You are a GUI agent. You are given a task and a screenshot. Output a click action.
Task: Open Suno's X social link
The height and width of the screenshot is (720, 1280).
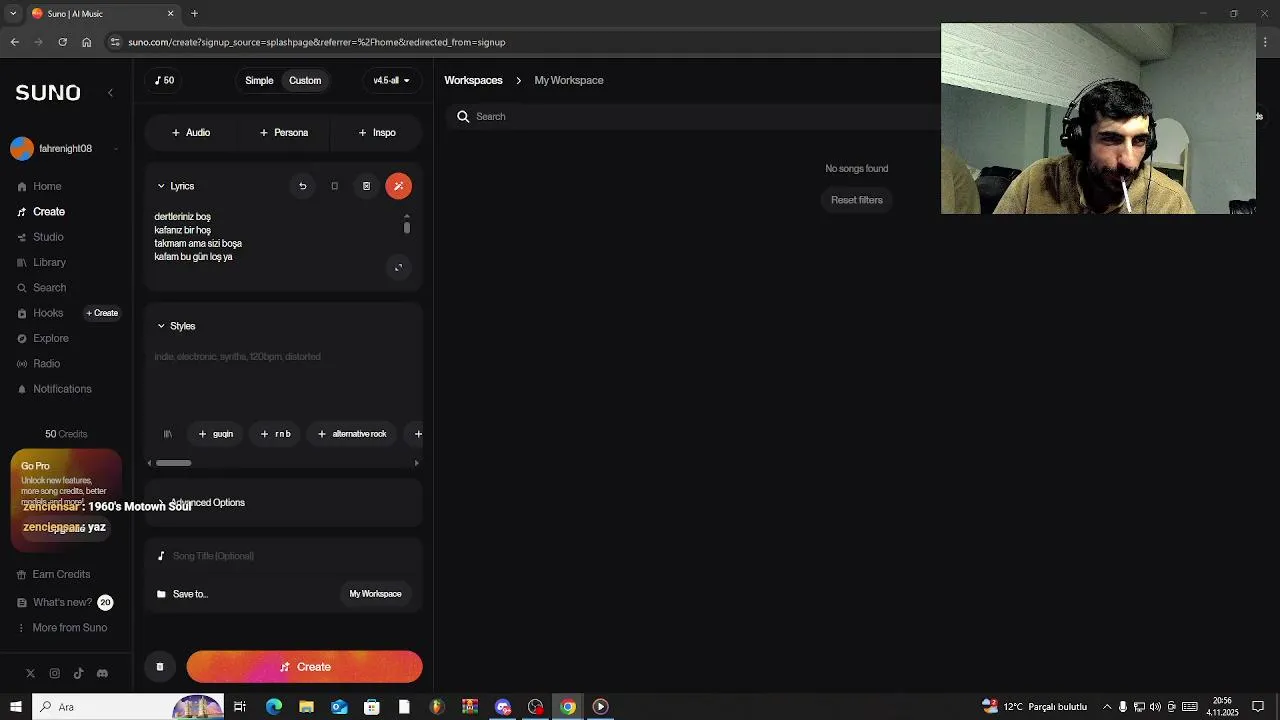point(30,674)
